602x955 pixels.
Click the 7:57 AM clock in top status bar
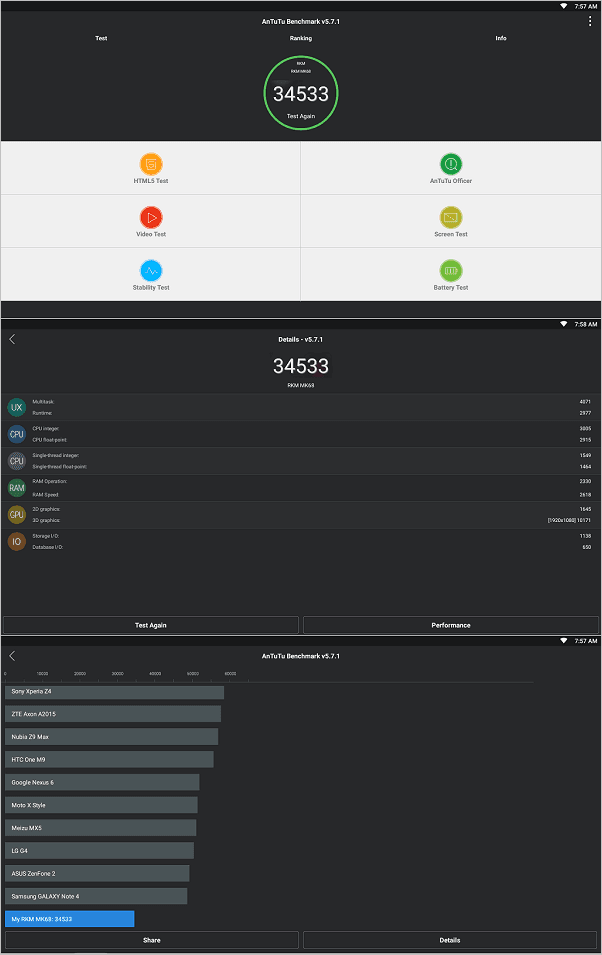tap(586, 6)
